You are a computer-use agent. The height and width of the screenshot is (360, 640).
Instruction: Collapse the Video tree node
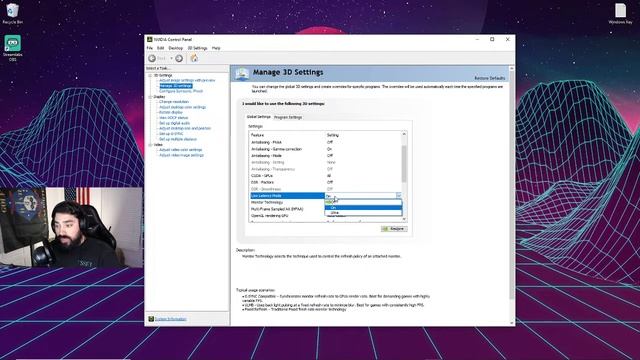(x=150, y=145)
